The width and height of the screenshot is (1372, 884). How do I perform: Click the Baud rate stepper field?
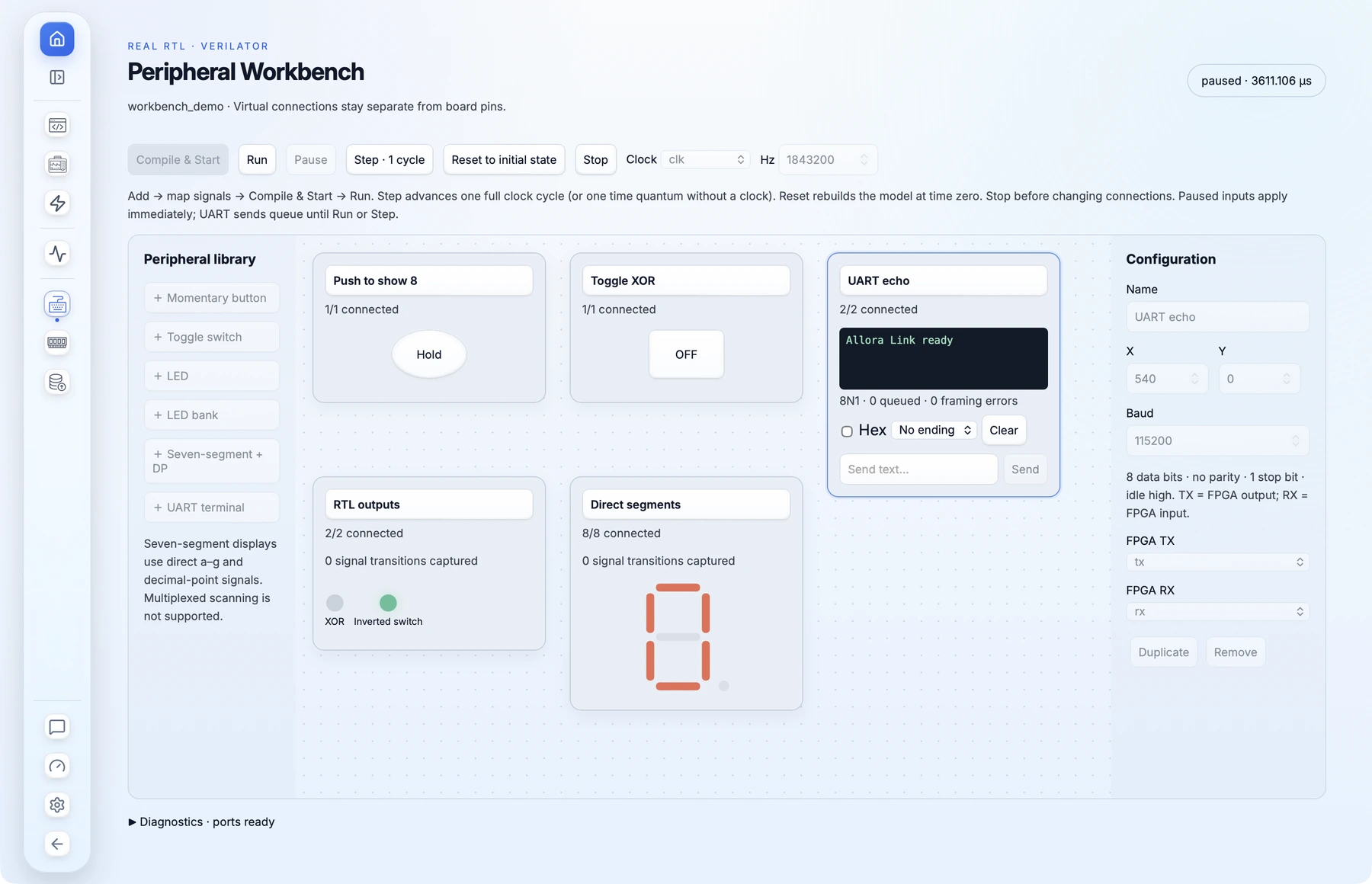tap(1218, 440)
